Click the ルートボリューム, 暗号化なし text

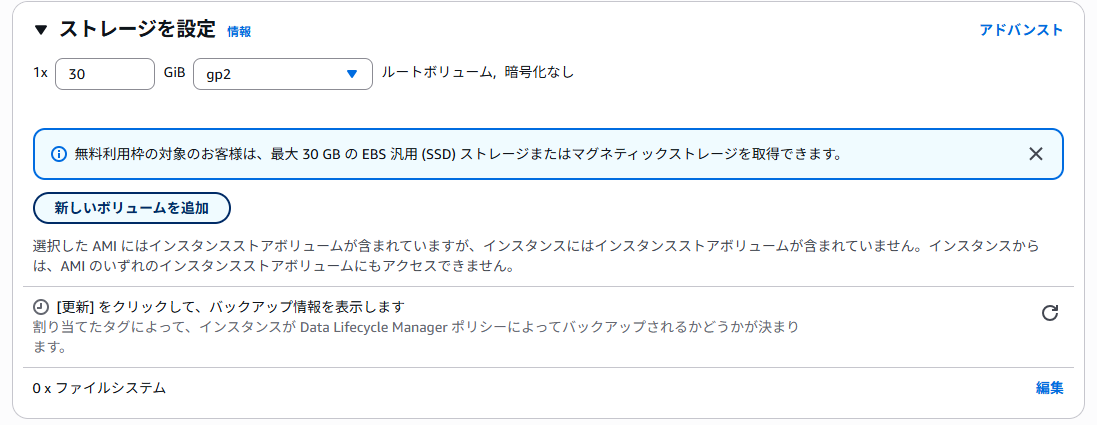pyautogui.click(x=478, y=71)
